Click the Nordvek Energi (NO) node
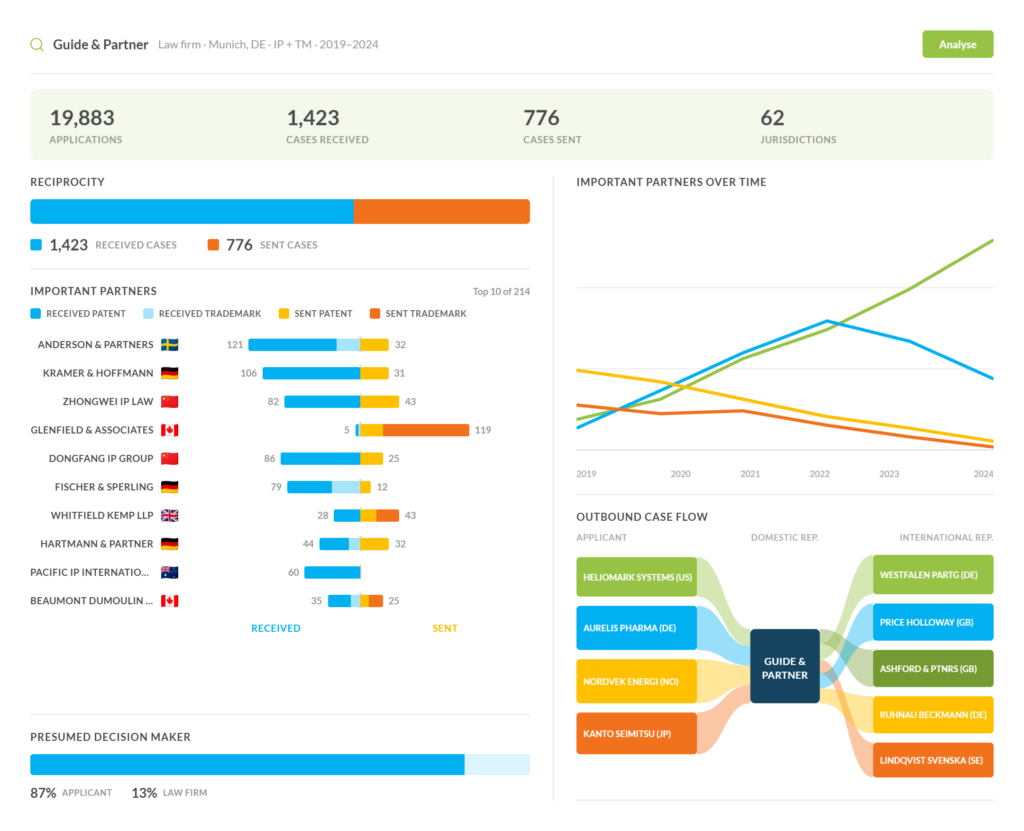 (x=637, y=681)
